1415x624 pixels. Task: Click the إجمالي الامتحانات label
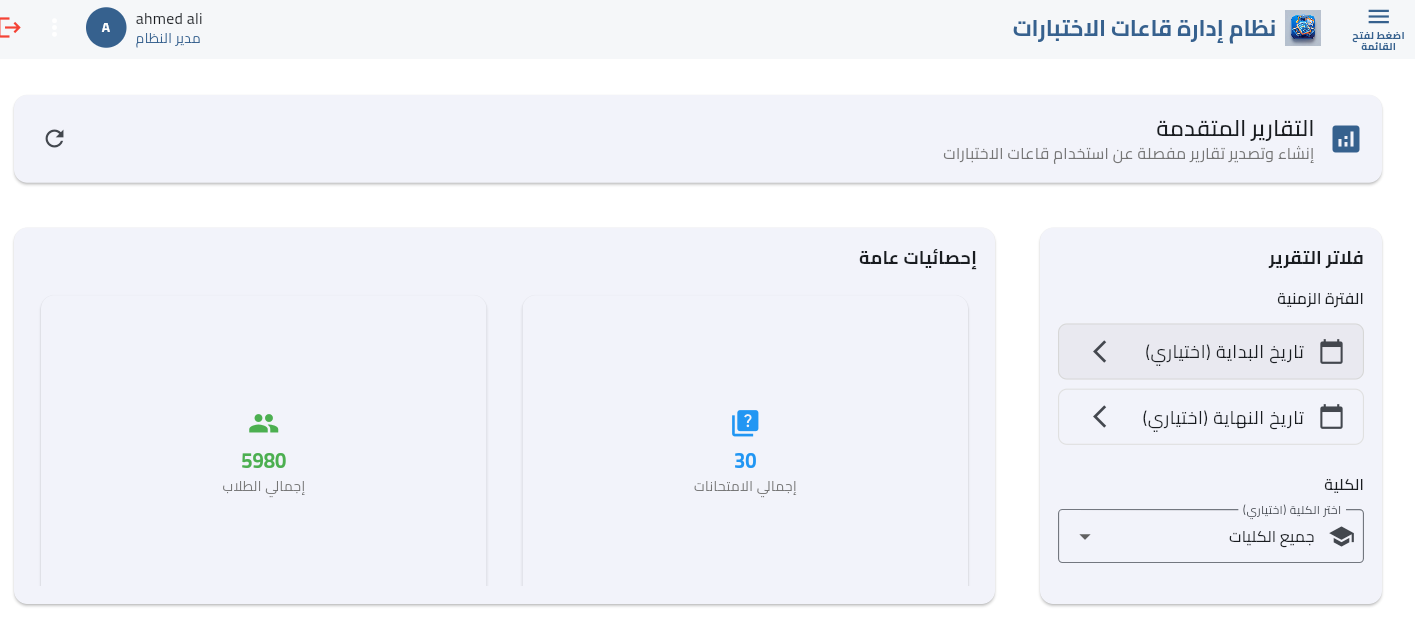[745, 487]
